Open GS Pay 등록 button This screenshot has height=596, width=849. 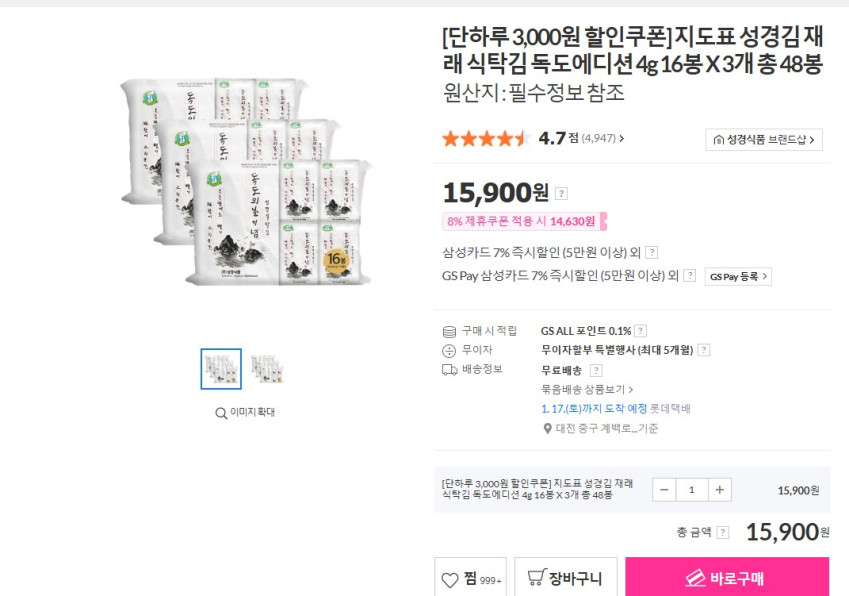738,276
